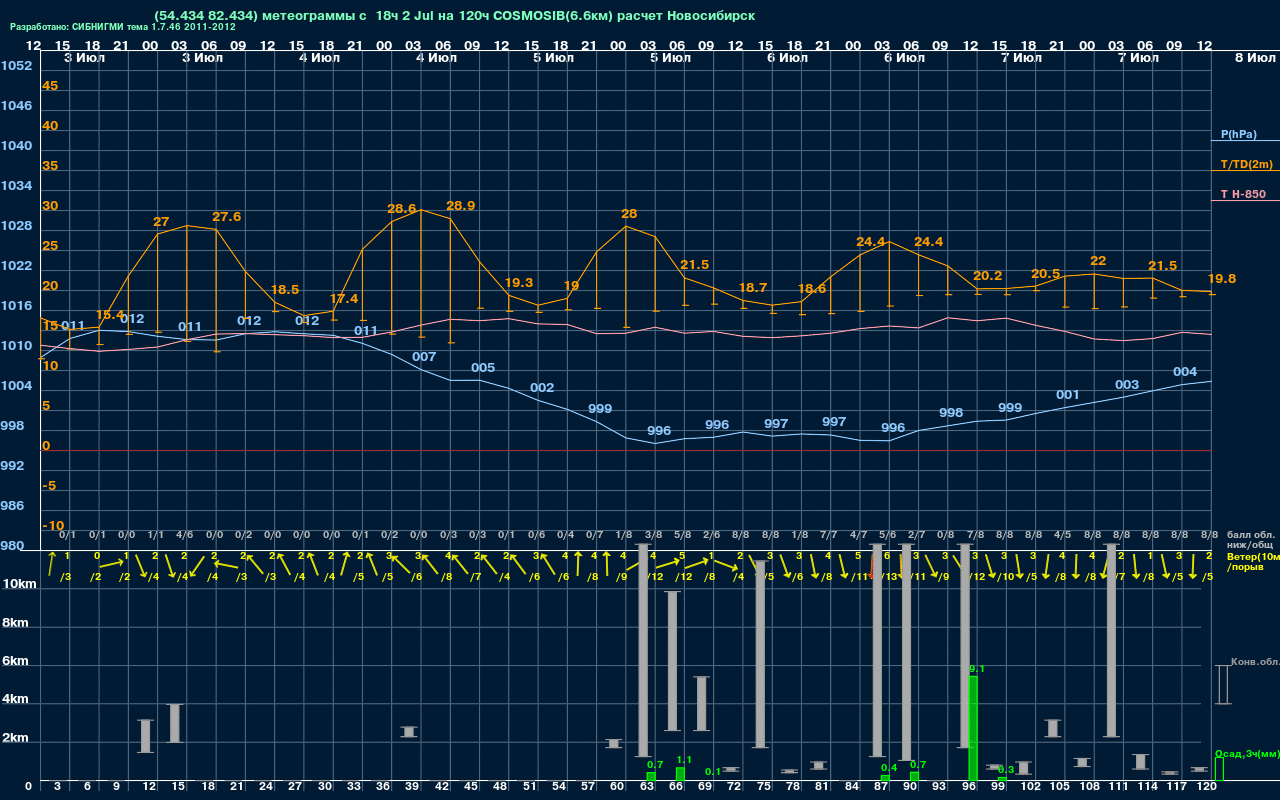Click forecast hour 63 on bottom axis
Viewport: 1280px width, 800px height.
[x=647, y=787]
